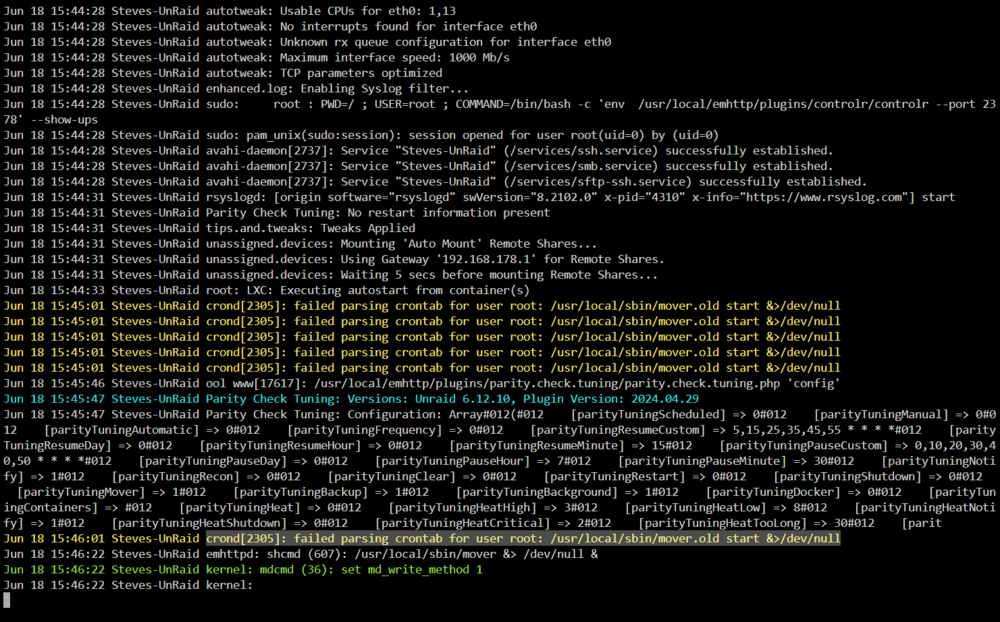Screen dimensions: 1000x622
Task: Select '[parityTuningResumeMinute]' config key
Action: pos(536,445)
